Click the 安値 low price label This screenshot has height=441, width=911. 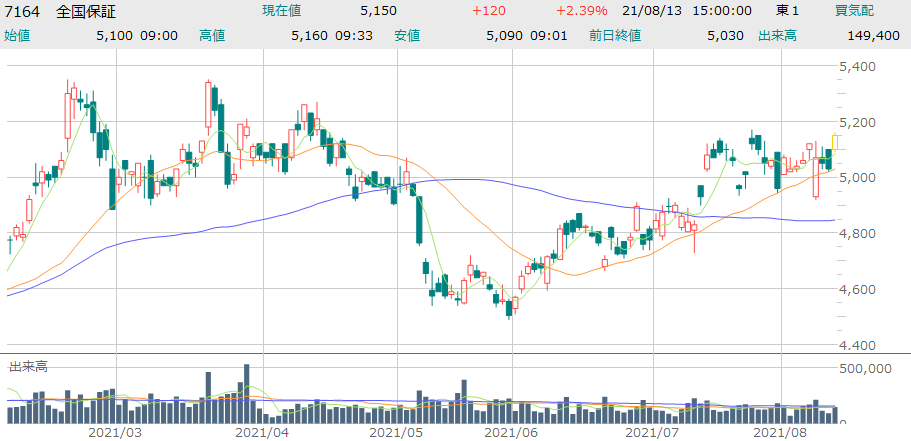(x=406, y=35)
